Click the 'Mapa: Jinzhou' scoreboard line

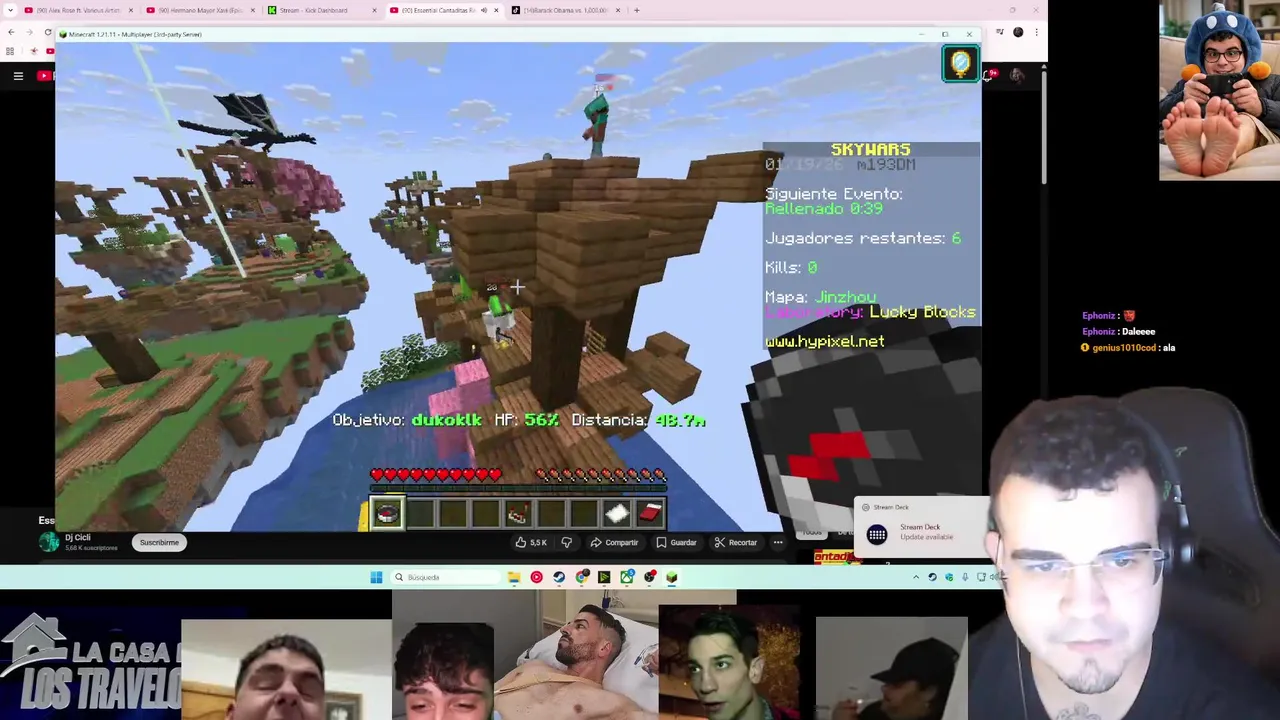pos(821,297)
